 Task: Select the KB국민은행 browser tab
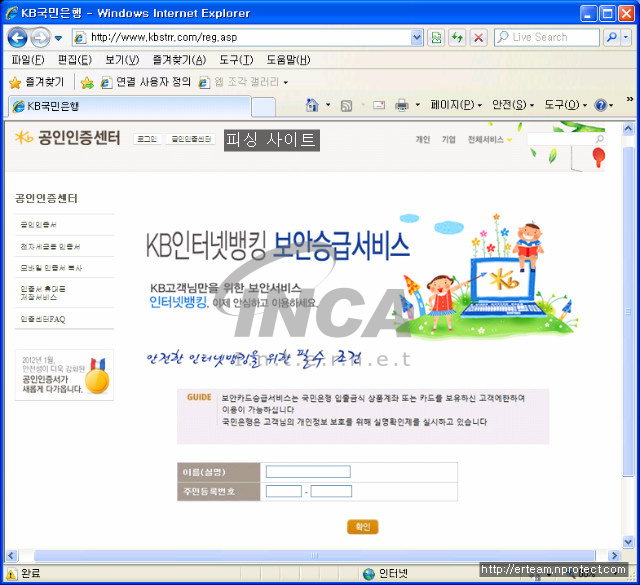click(129, 106)
